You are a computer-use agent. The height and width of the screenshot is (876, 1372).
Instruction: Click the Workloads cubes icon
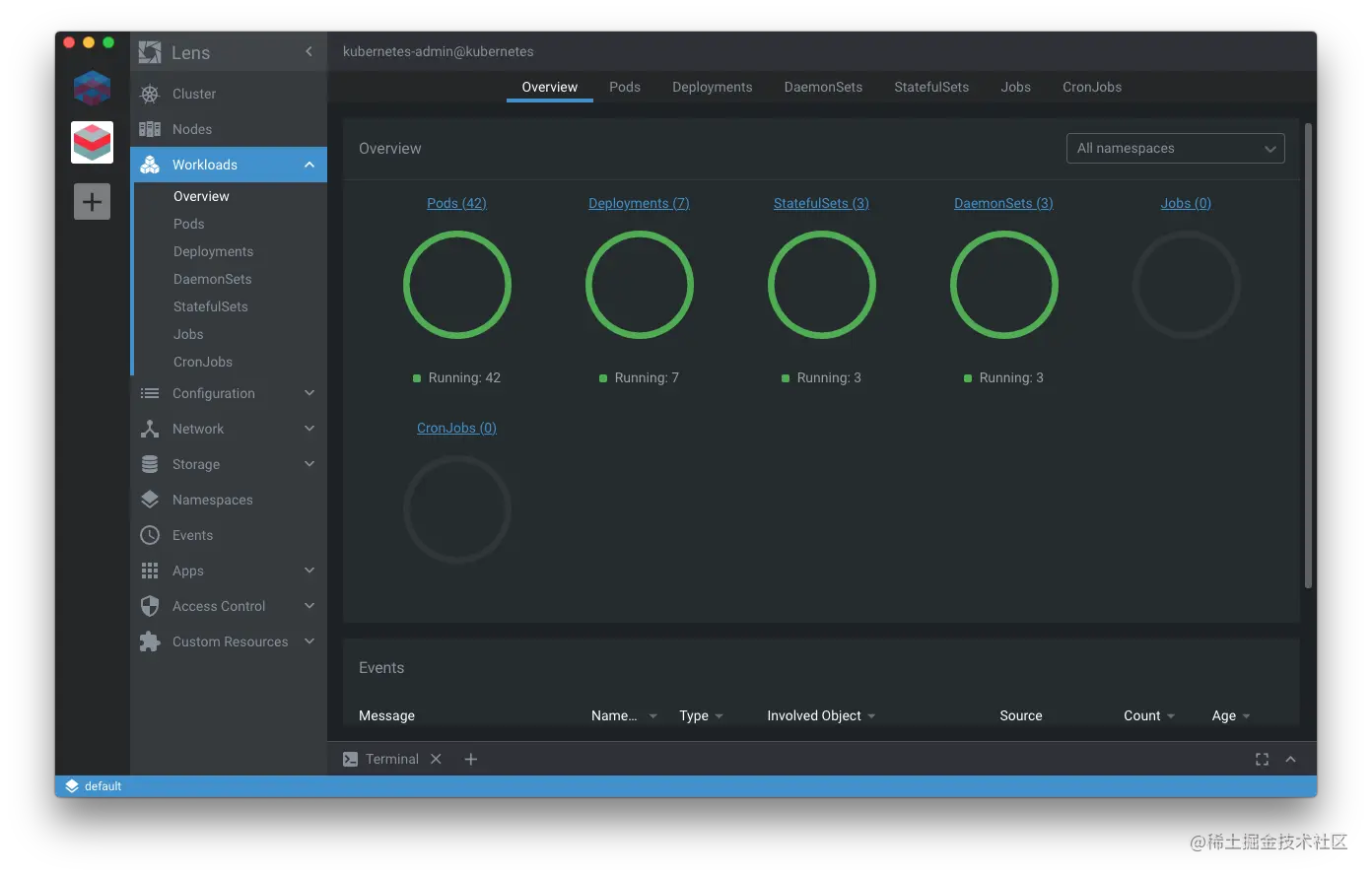[x=150, y=165]
